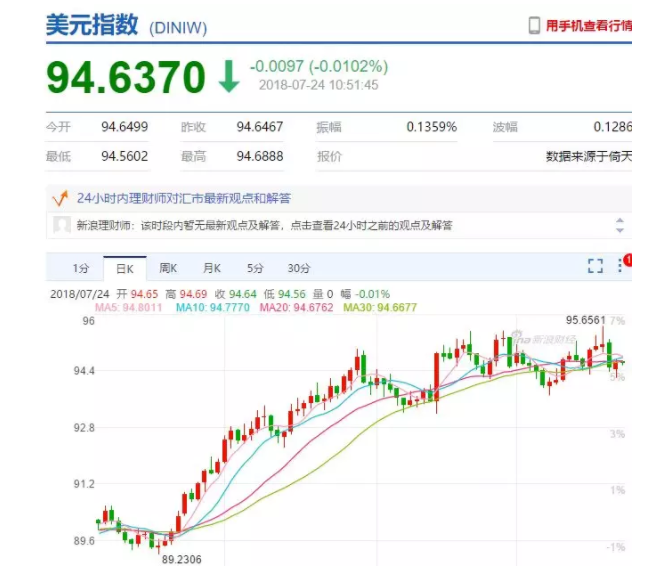The width and height of the screenshot is (652, 582).
Task: Toggle the MA30 moving average legend
Action: [381, 307]
